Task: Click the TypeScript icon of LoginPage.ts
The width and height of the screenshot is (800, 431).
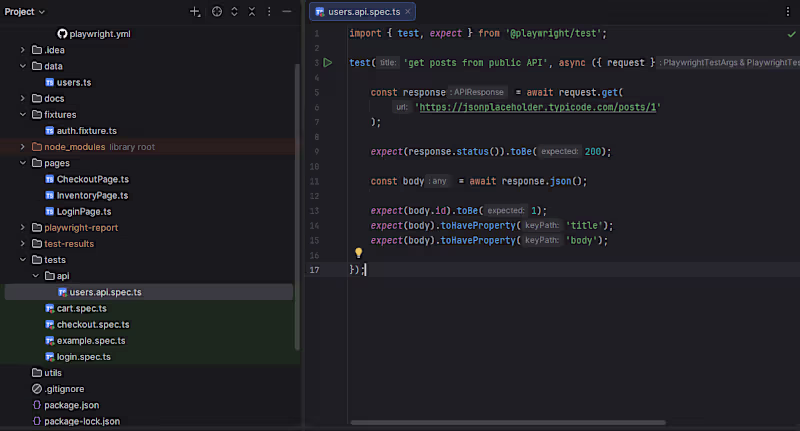Action: coord(49,212)
